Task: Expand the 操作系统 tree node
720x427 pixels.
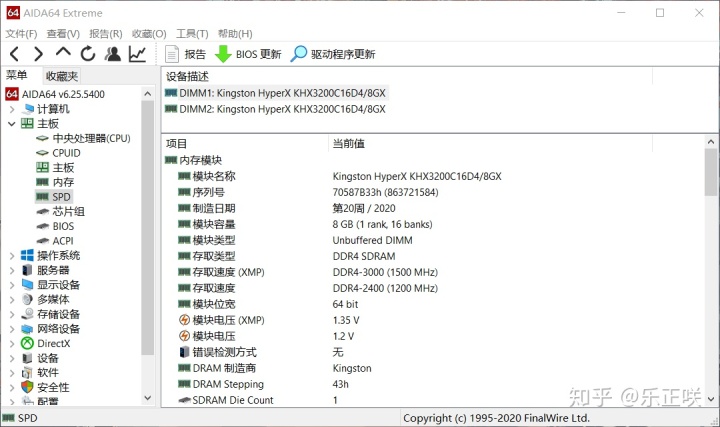Action: [12, 256]
